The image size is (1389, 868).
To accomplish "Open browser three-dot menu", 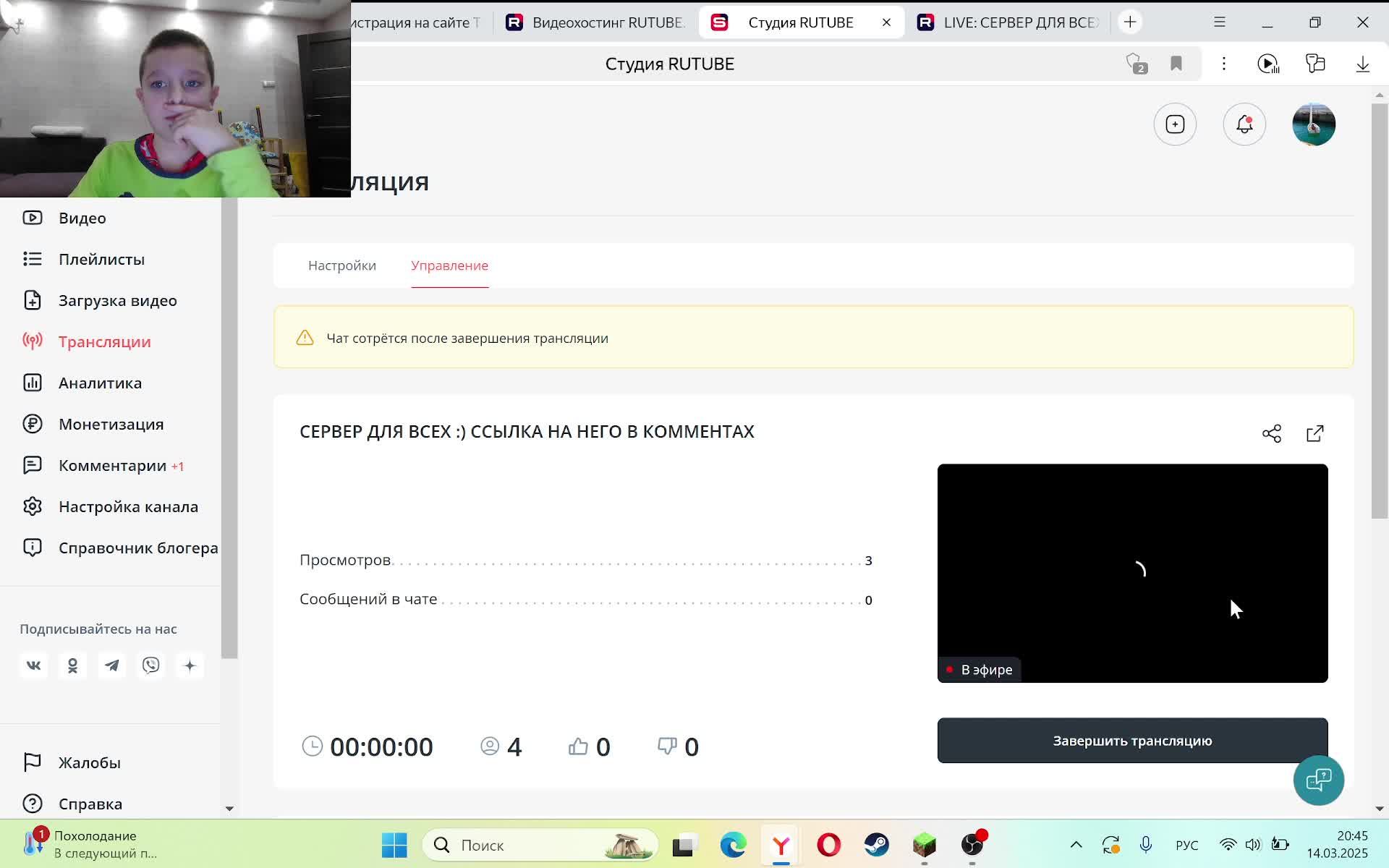I will click(x=1223, y=64).
